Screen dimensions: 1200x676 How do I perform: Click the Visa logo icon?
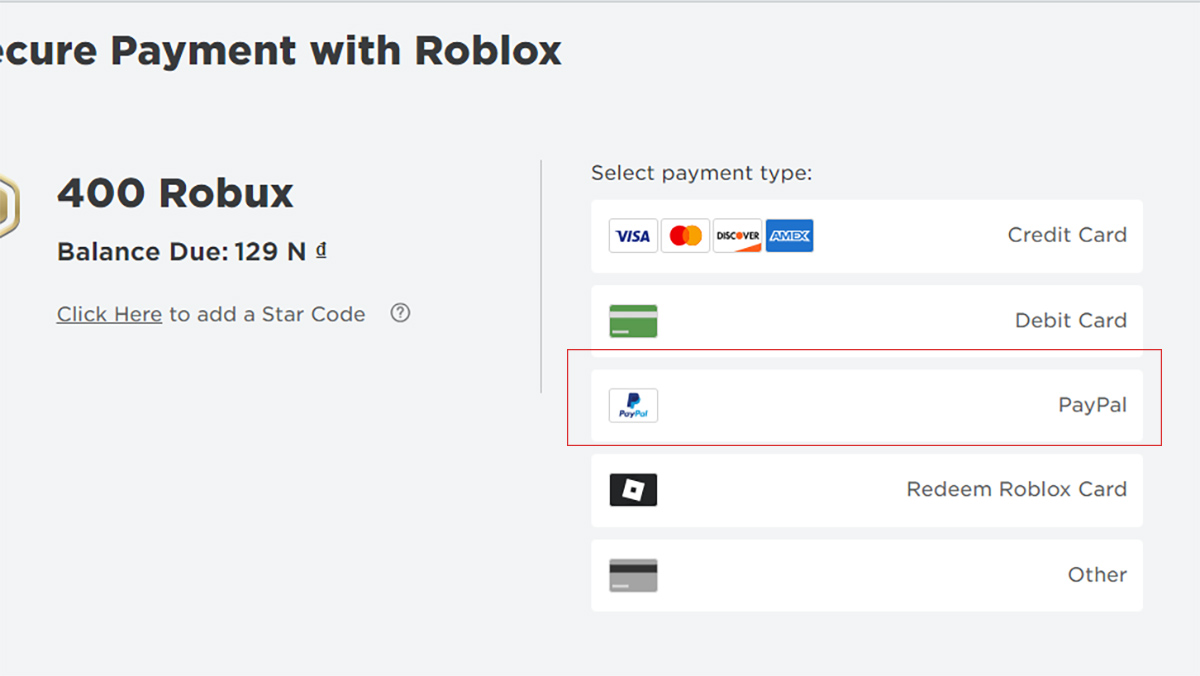(633, 235)
